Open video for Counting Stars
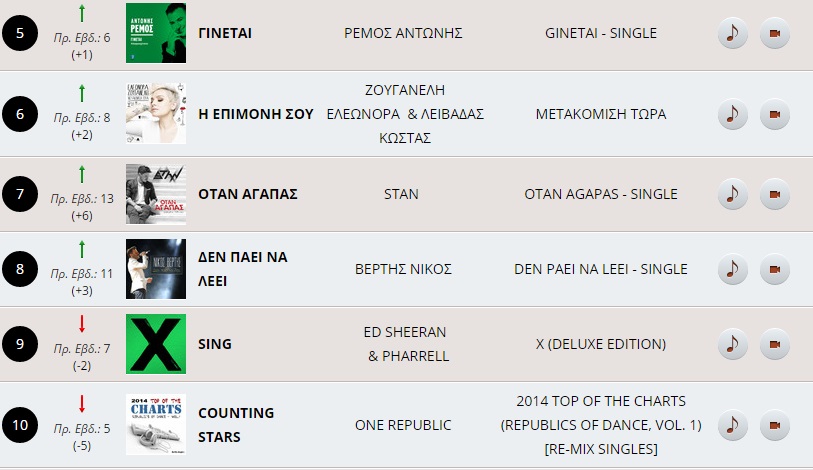Viewport: 813px width, 470px height. pos(774,425)
